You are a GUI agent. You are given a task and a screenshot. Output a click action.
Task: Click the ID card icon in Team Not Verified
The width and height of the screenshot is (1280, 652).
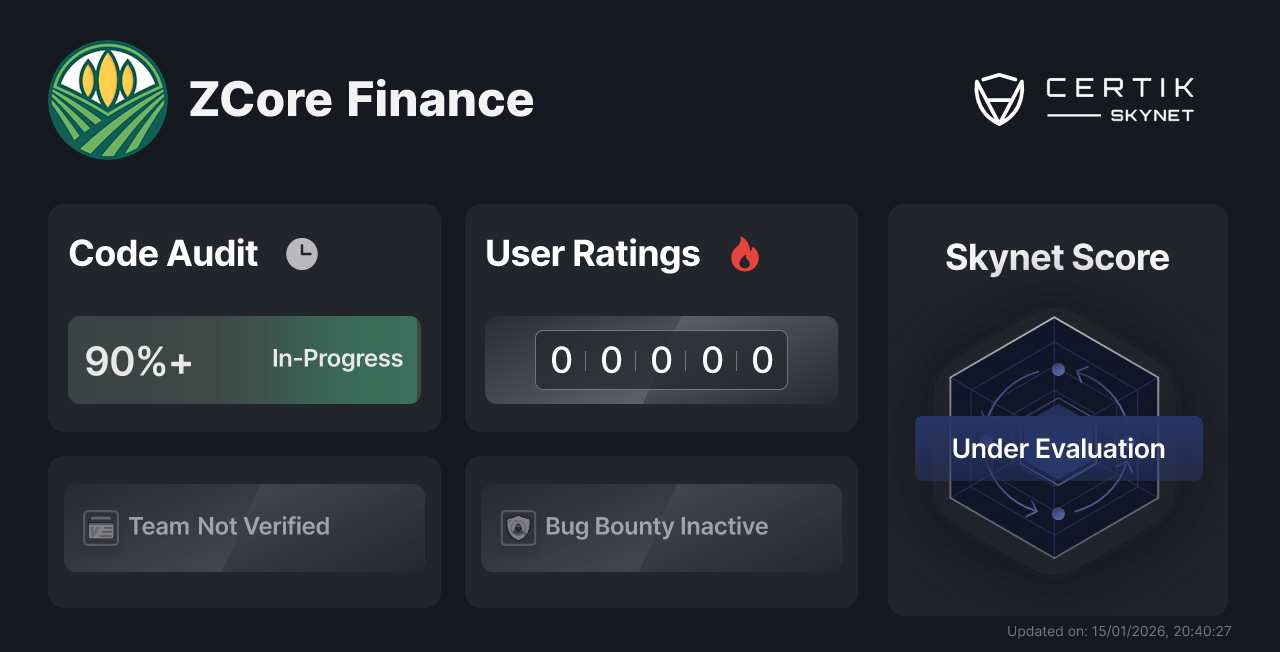click(100, 527)
